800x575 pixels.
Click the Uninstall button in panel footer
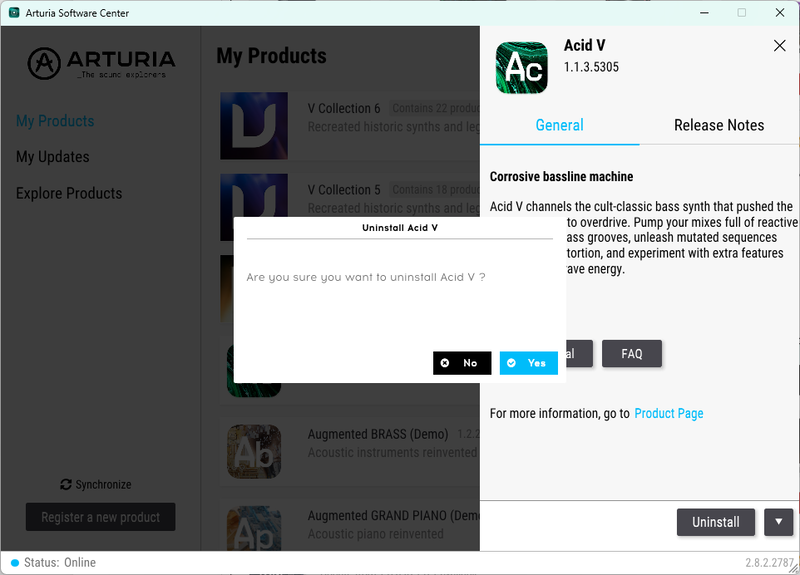click(x=715, y=522)
